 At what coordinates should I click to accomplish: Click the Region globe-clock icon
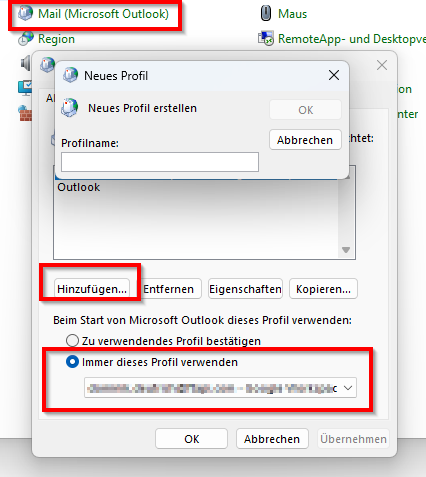coord(26,39)
